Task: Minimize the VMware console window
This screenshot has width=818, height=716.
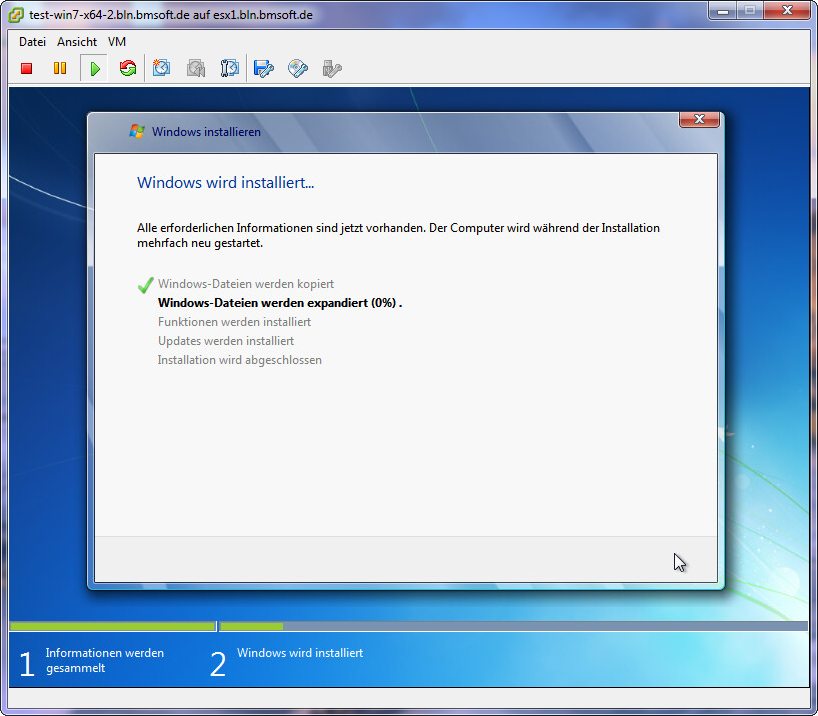Action: 723,11
